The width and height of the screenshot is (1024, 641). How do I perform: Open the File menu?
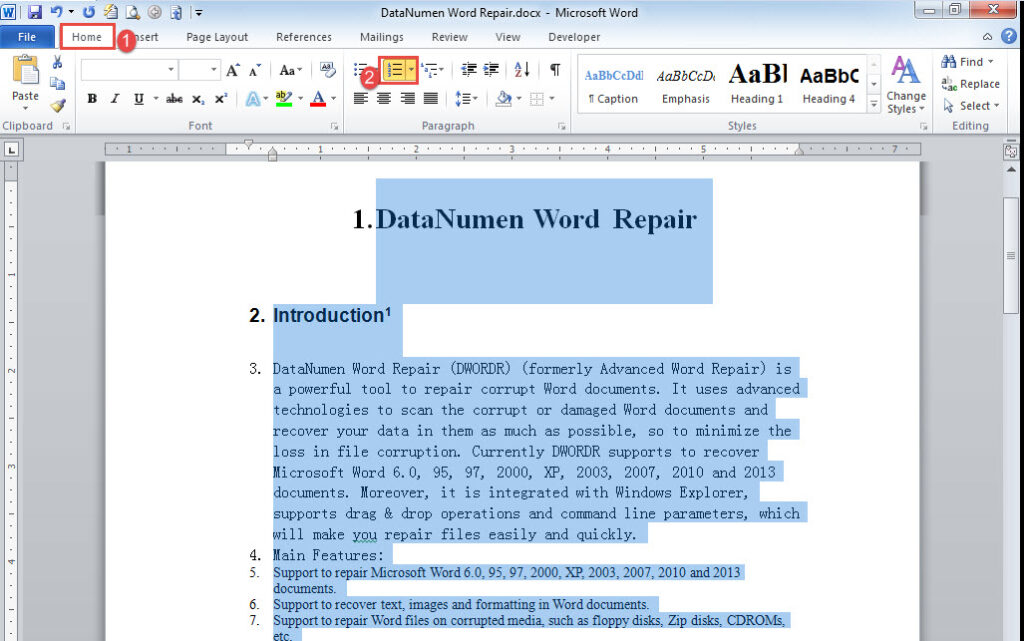pos(27,36)
